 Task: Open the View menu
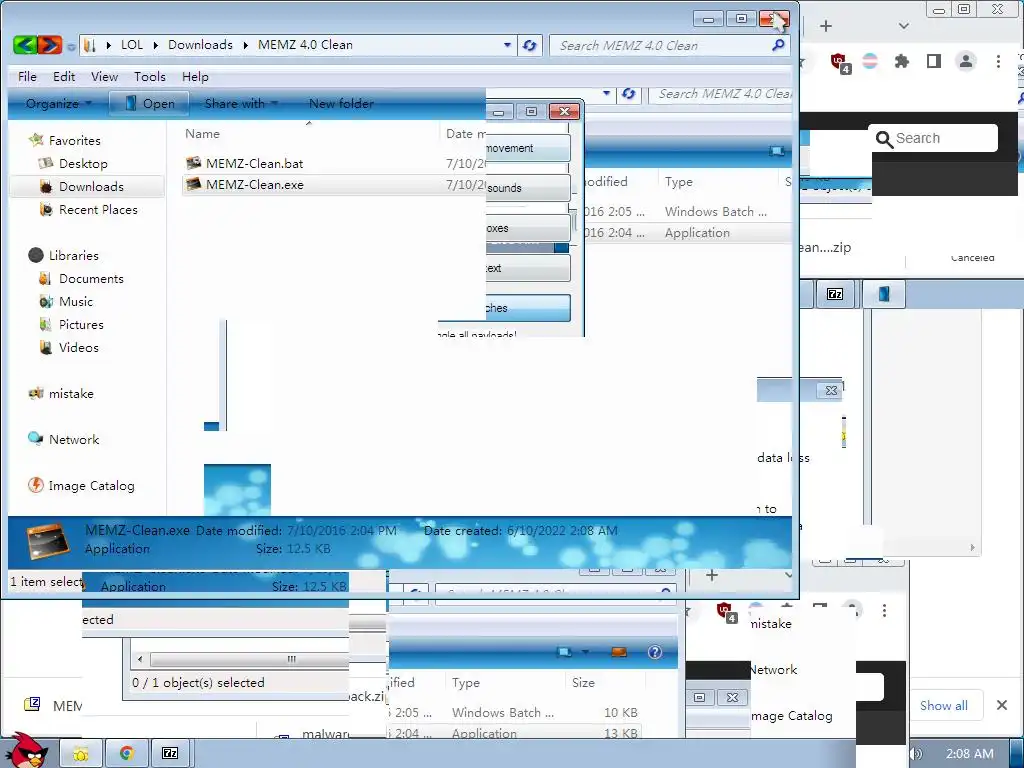pyautogui.click(x=104, y=76)
